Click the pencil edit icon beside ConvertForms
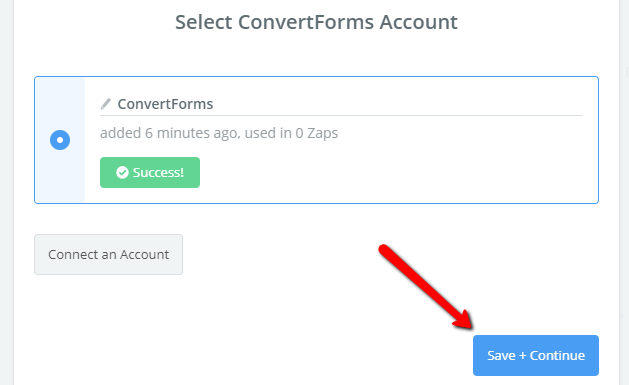 (x=106, y=104)
